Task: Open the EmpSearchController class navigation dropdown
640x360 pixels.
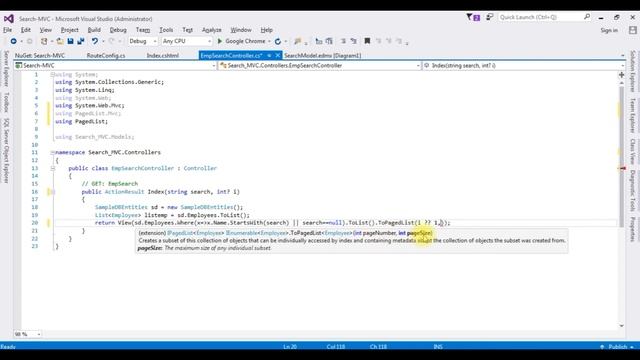Action: (320, 65)
